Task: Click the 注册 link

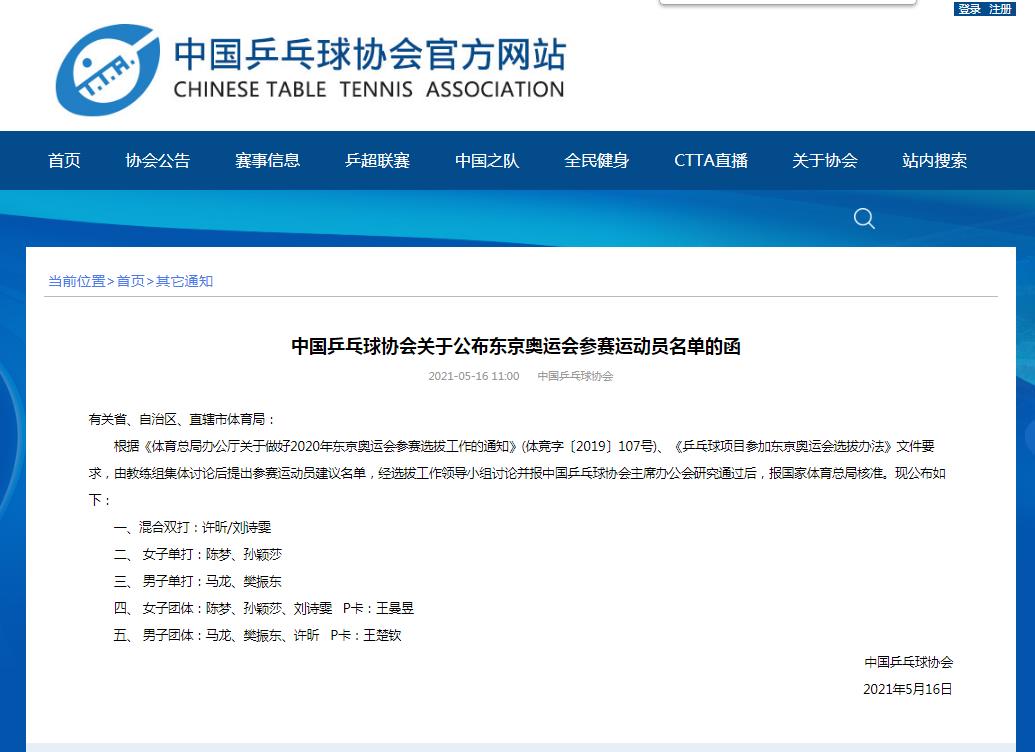Action: click(1000, 9)
